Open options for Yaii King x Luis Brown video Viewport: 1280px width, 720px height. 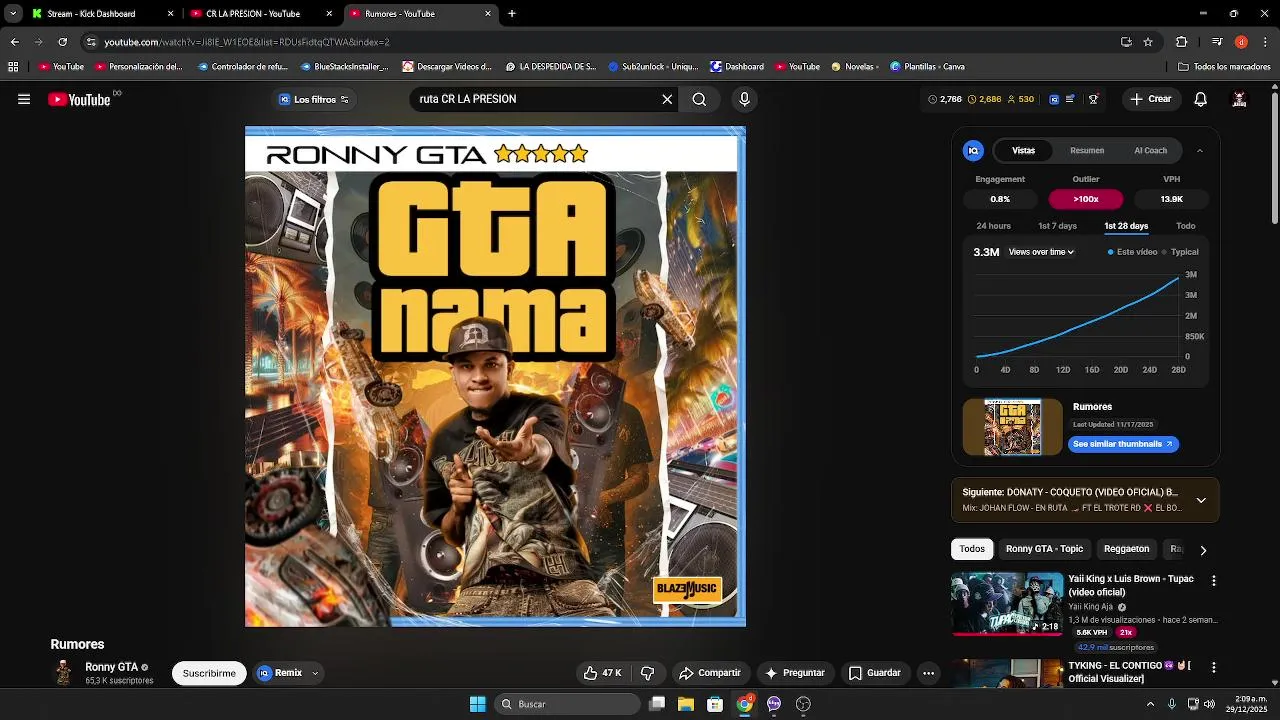[x=1214, y=580]
